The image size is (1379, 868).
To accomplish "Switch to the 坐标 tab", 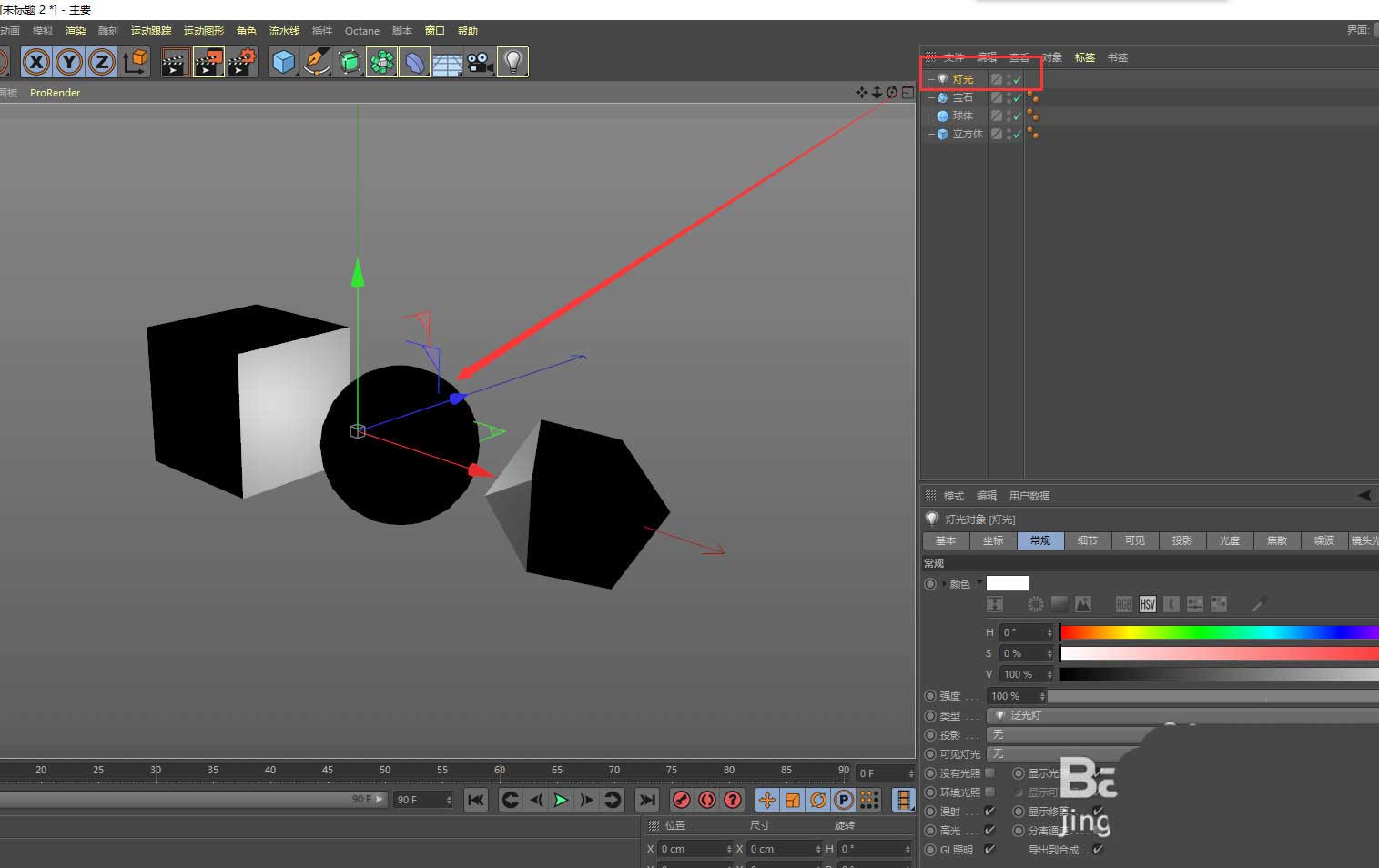I will pos(993,540).
